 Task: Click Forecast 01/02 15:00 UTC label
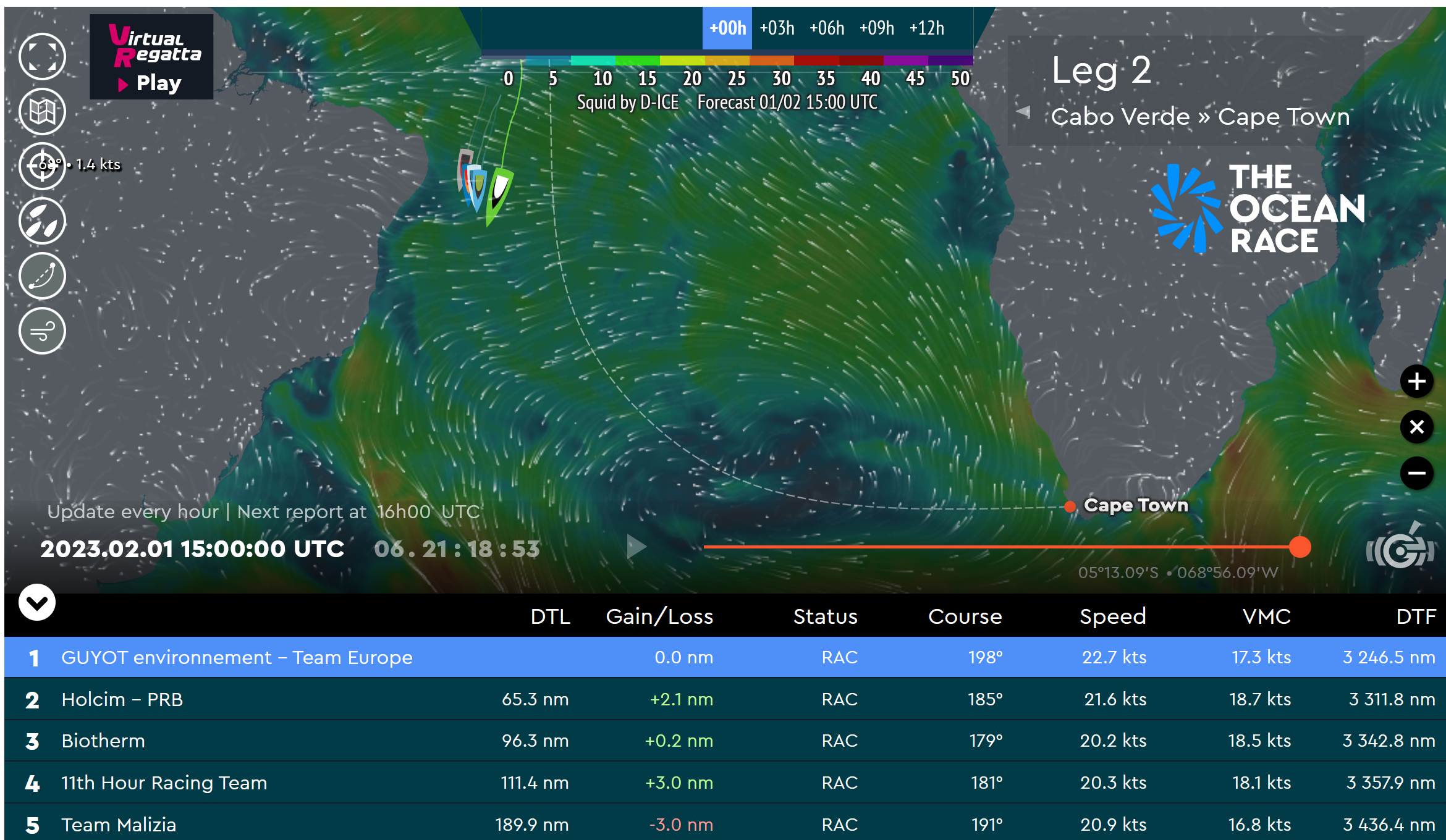[787, 102]
